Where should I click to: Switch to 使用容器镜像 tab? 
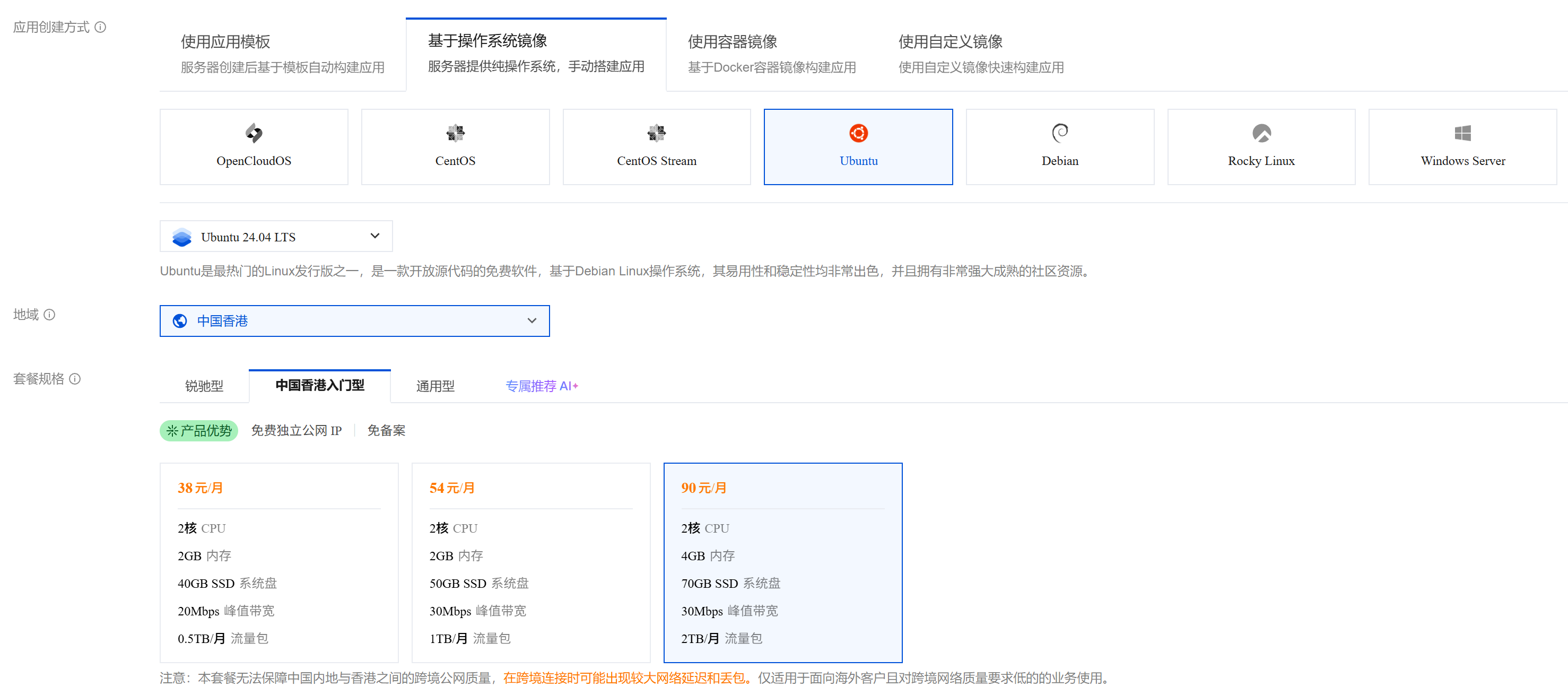tap(771, 54)
